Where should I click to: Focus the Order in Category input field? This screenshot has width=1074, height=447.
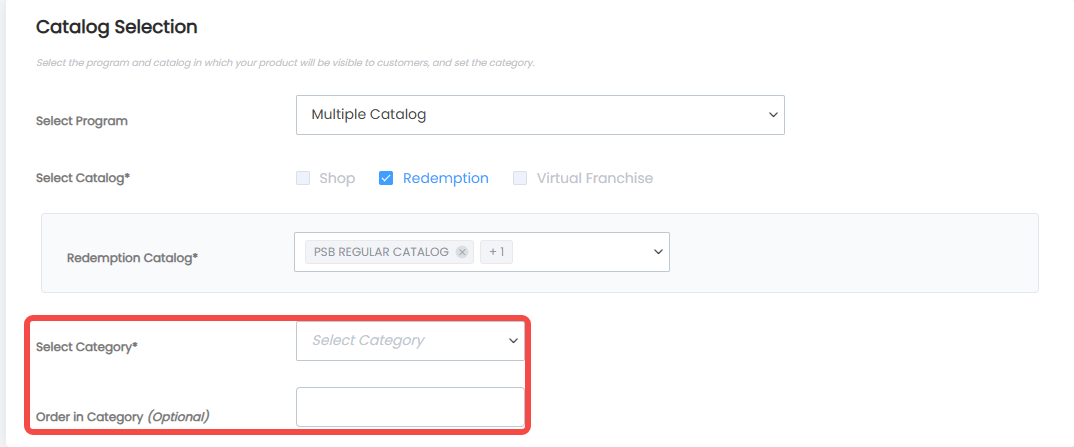(x=410, y=407)
